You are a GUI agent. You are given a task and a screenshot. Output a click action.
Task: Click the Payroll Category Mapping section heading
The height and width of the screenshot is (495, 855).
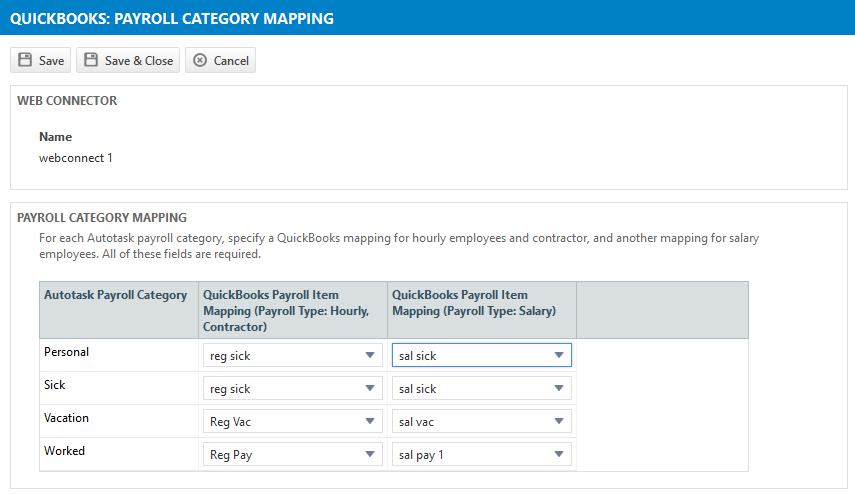102,218
